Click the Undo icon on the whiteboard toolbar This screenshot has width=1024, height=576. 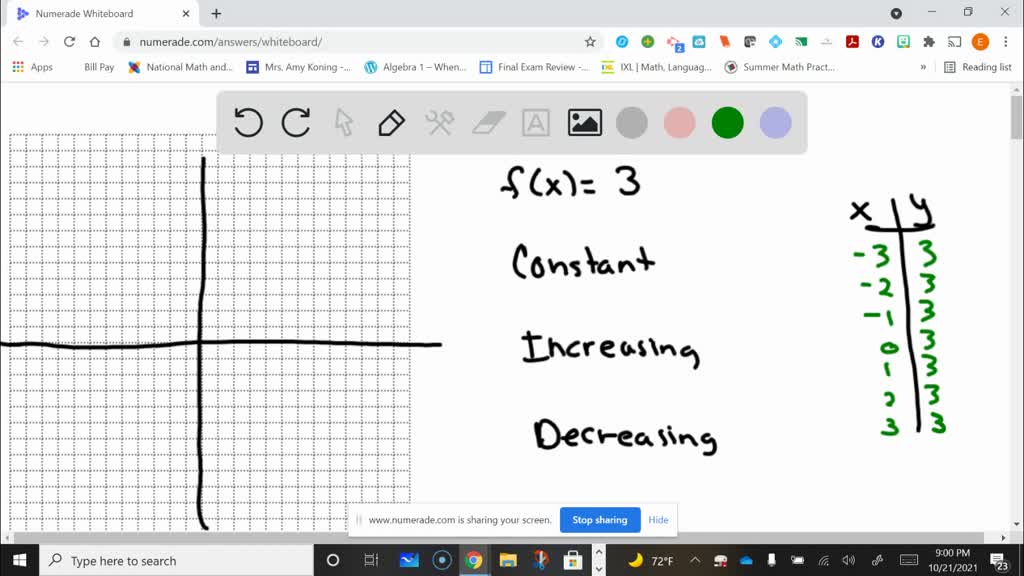(x=248, y=122)
